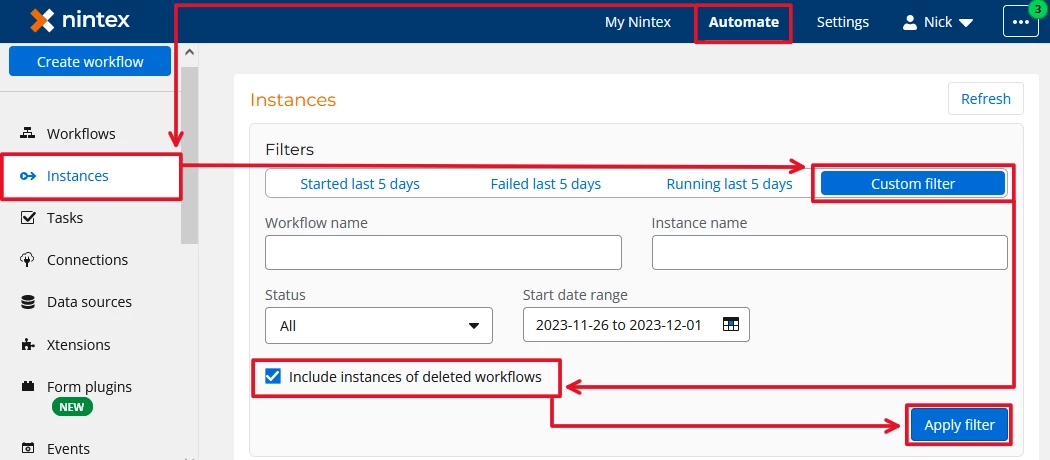Open Form plugins in the sidebar
The height and width of the screenshot is (460, 1050).
(89, 387)
